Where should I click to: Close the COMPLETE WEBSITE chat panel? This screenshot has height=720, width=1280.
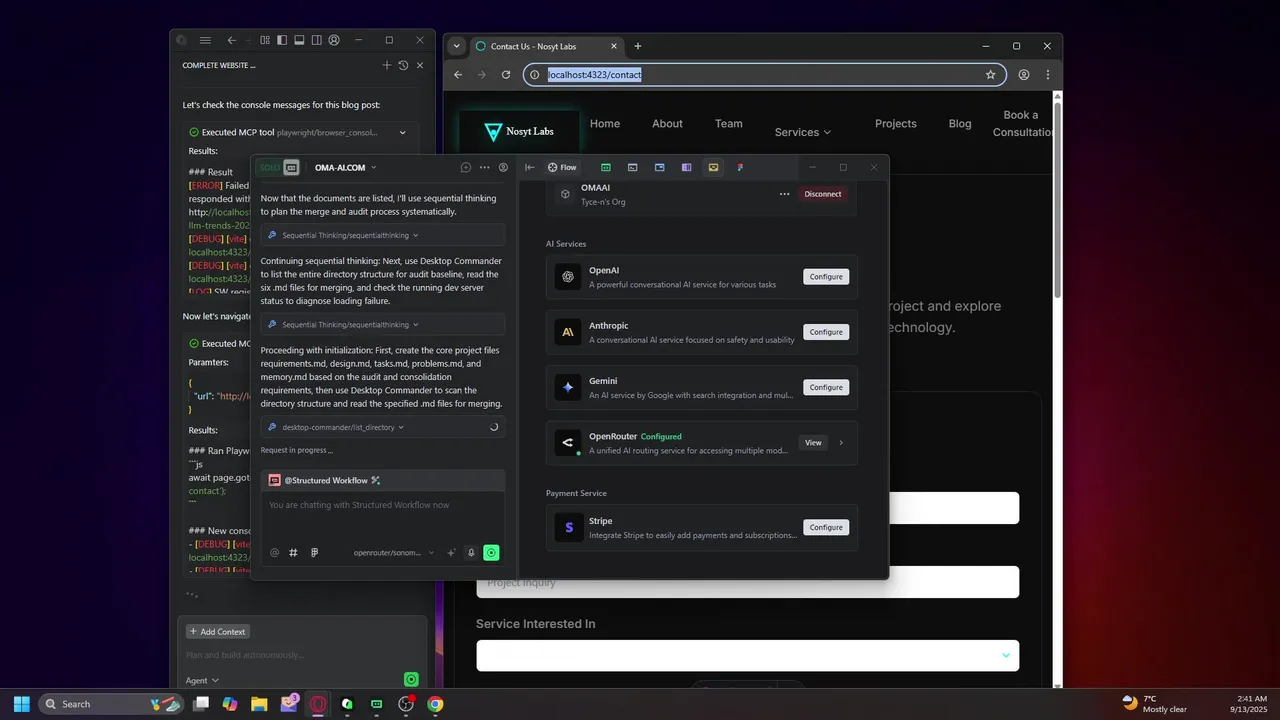[420, 65]
